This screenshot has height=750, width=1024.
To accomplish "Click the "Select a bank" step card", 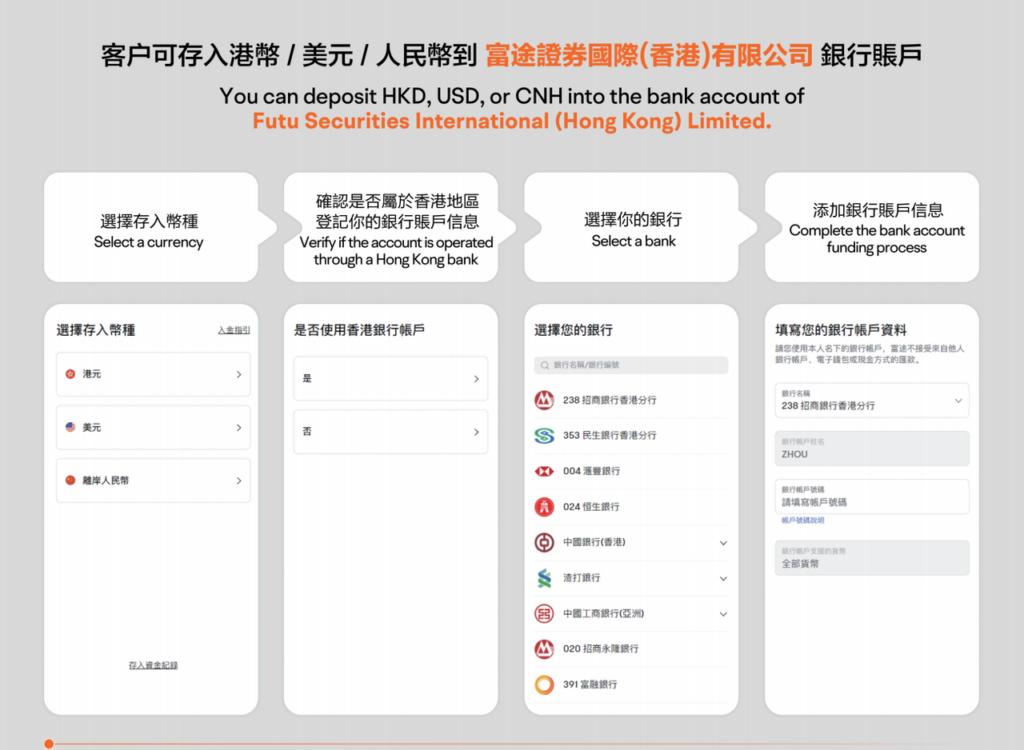I will coord(632,227).
